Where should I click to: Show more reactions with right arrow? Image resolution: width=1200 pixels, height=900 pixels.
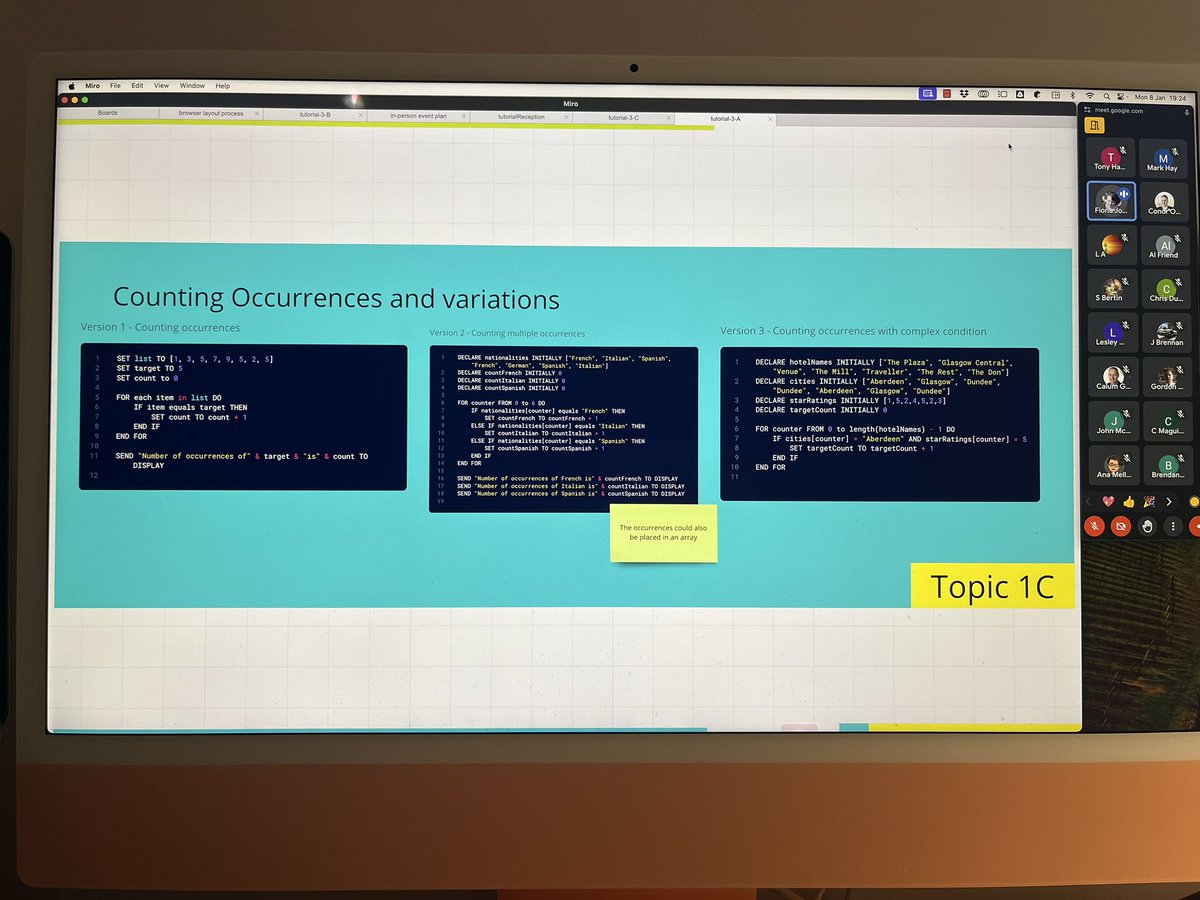pyautogui.click(x=1169, y=501)
